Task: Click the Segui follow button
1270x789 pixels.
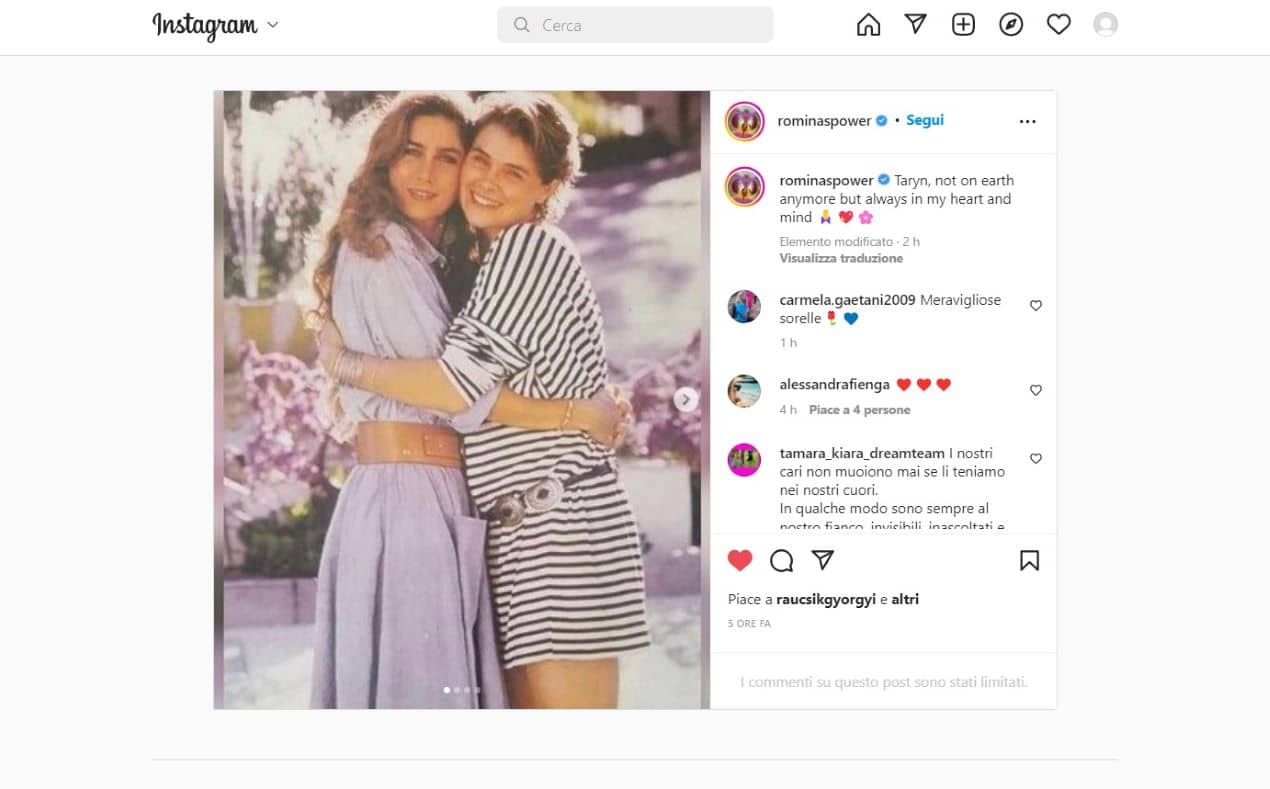Action: tap(925, 120)
